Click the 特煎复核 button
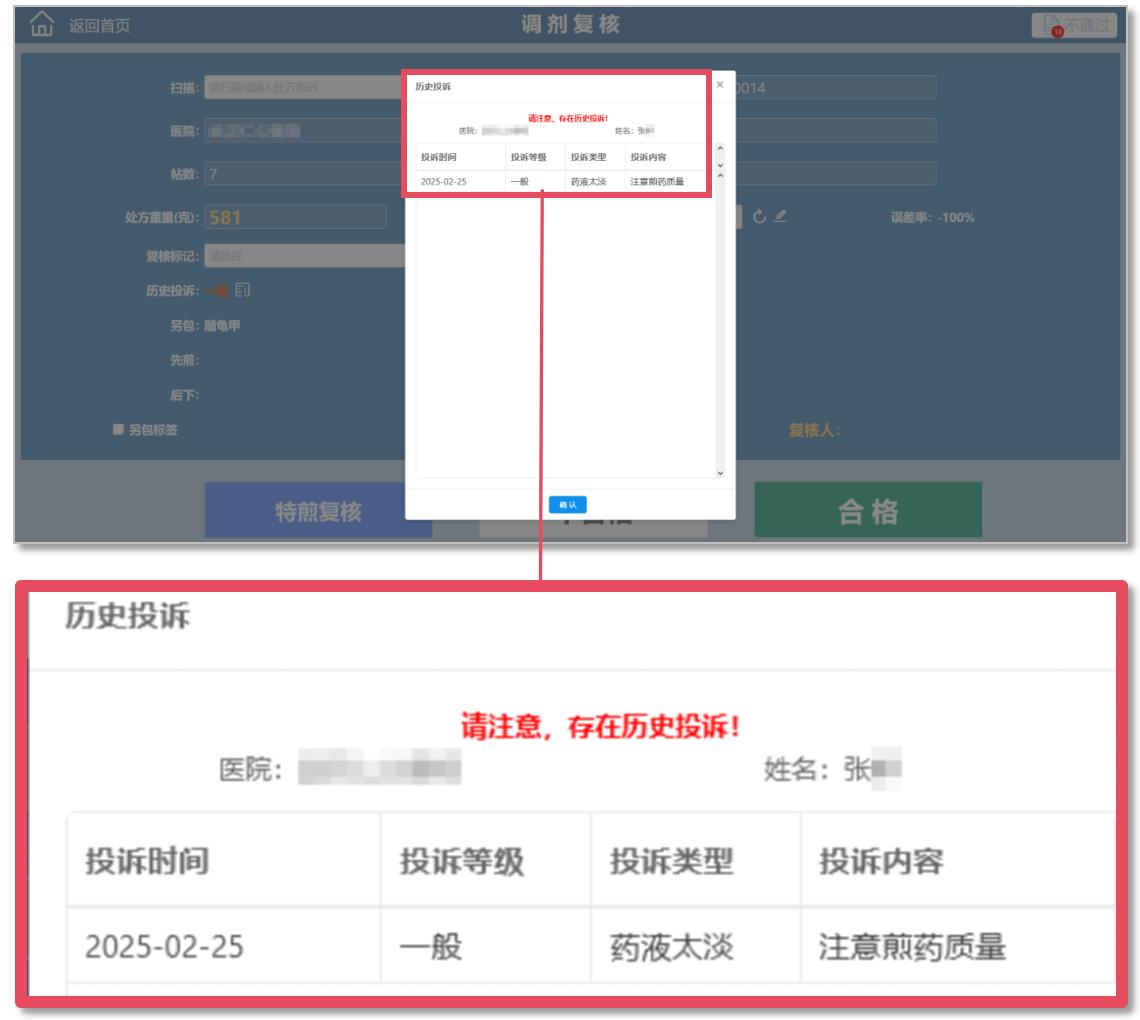The width and height of the screenshot is (1140, 1020). 318,510
